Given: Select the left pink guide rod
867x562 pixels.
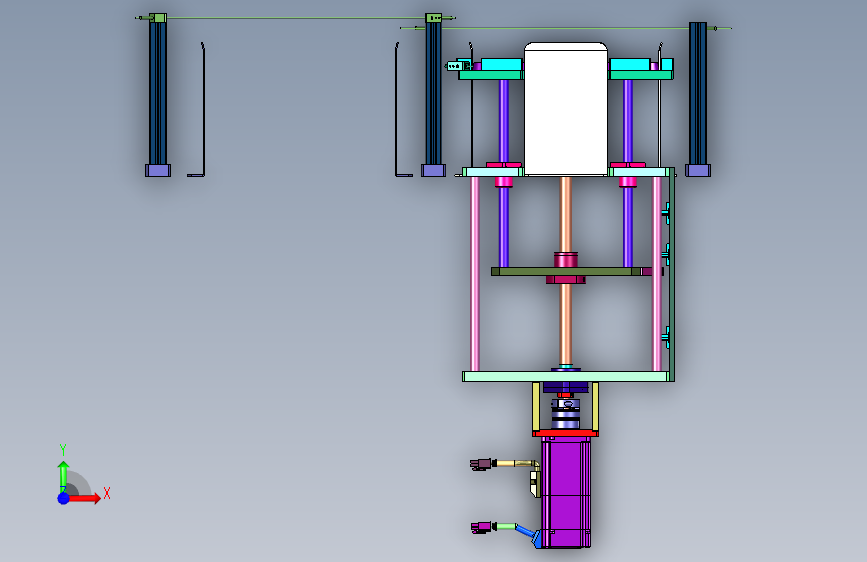Looking at the screenshot, I should [x=475, y=274].
